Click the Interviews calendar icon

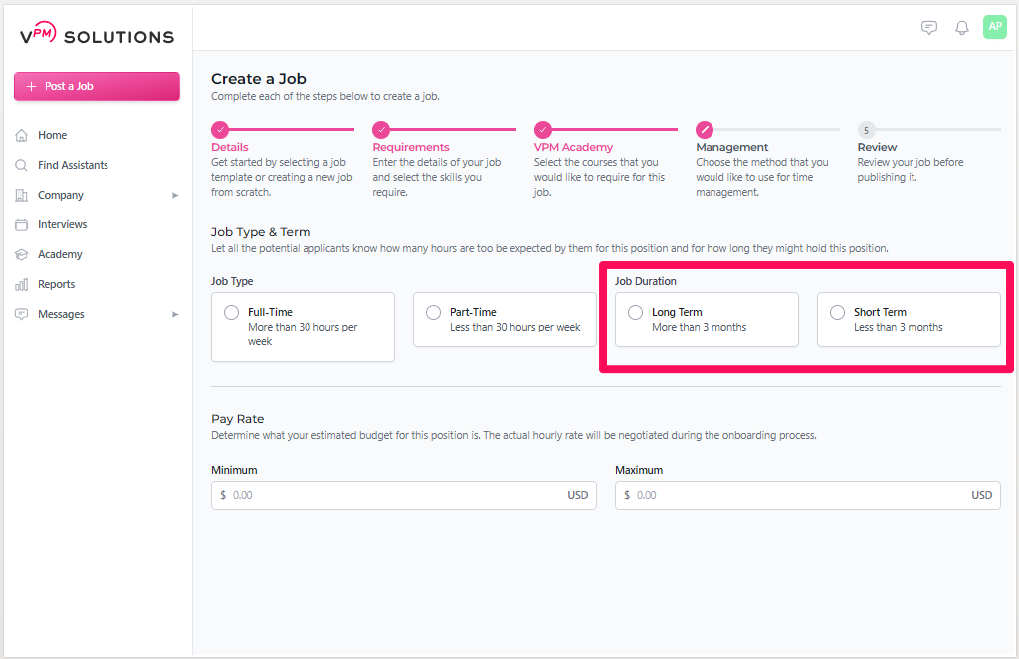22,225
